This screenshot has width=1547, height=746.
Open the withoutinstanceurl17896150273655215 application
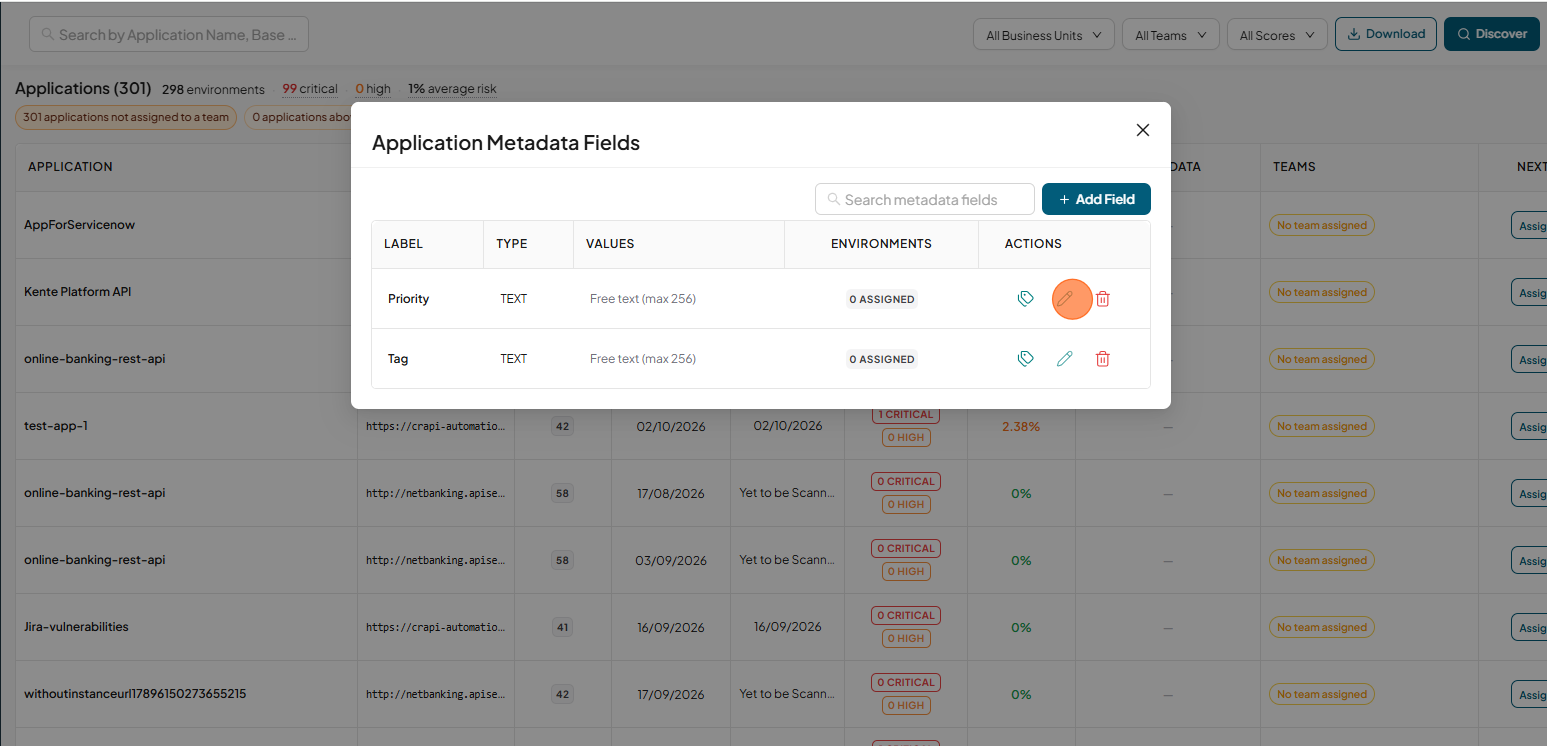click(x=135, y=694)
